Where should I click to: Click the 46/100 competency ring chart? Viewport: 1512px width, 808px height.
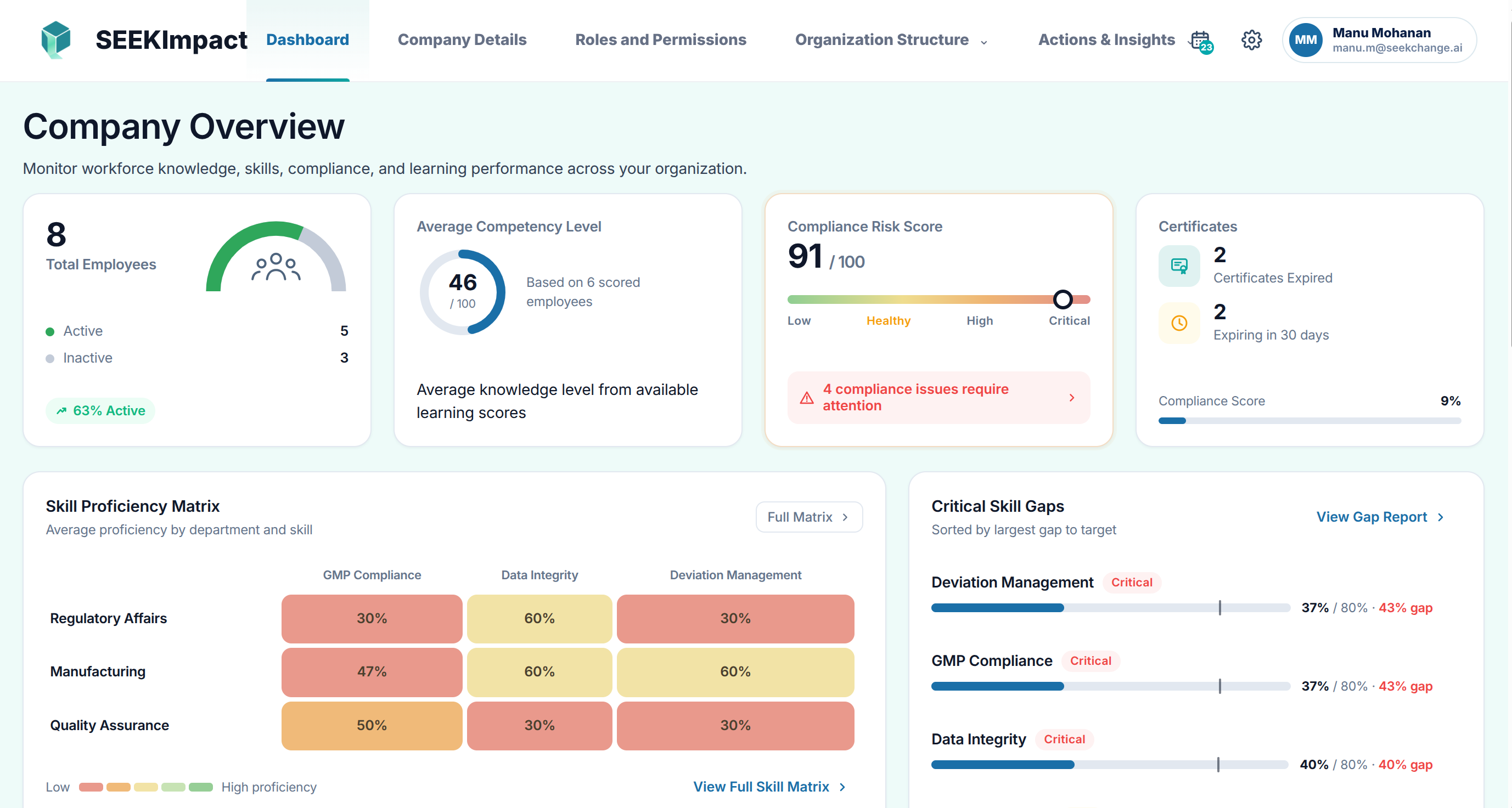pos(462,292)
